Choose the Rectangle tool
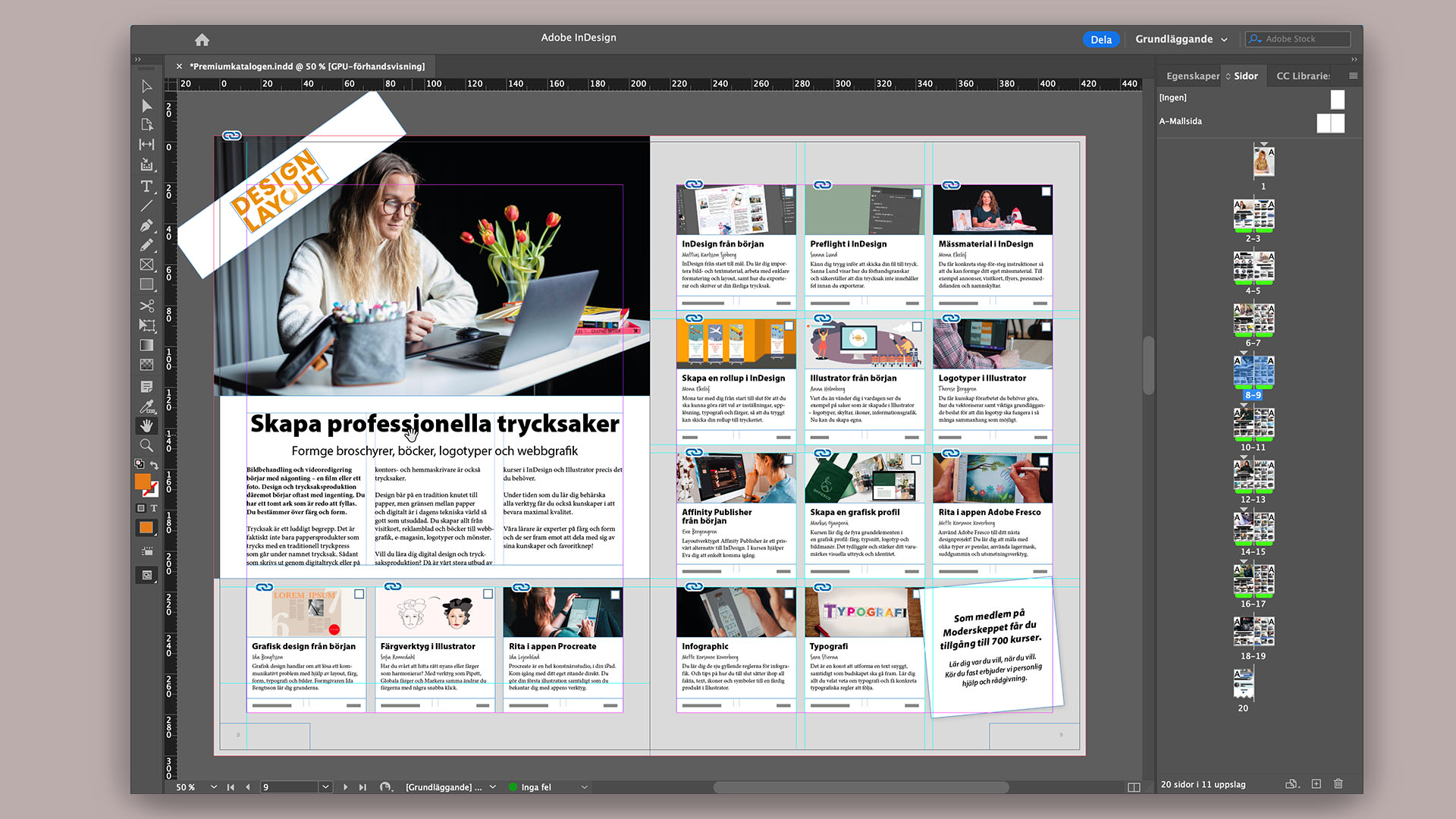1456x819 pixels. (146, 284)
